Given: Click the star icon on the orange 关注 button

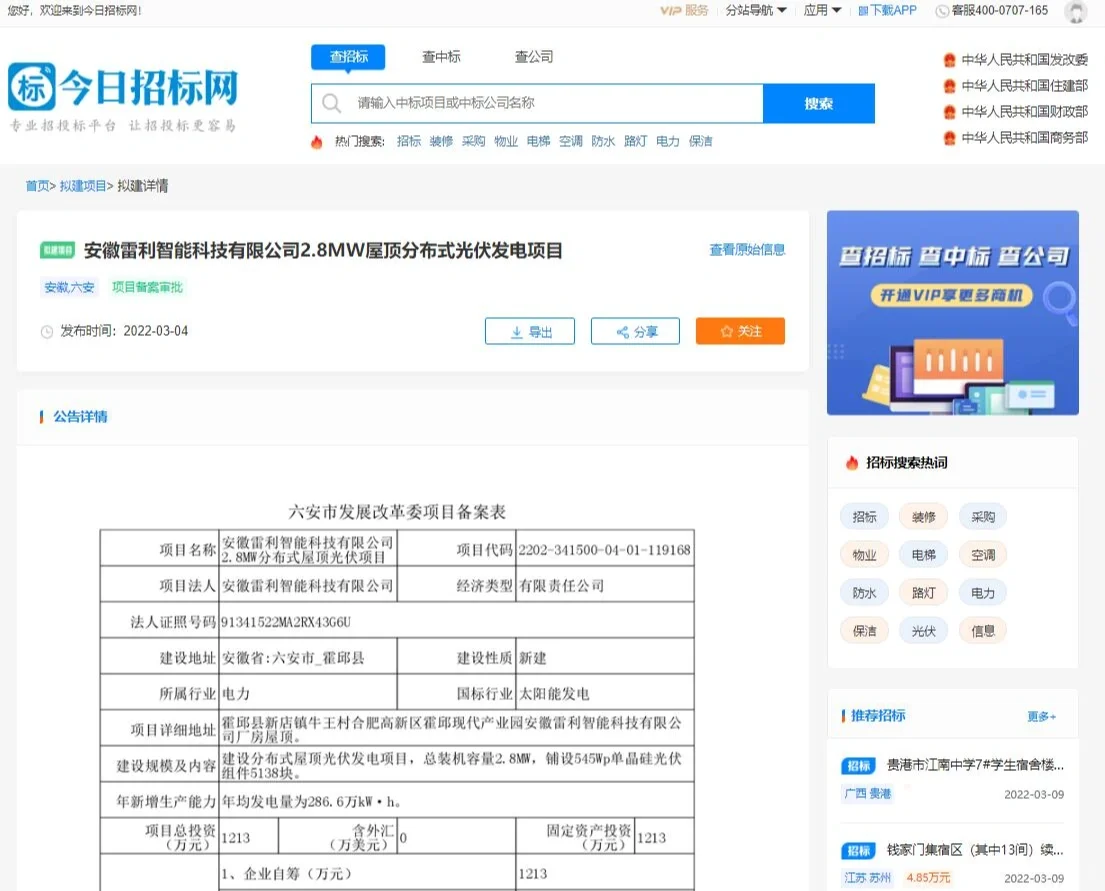Looking at the screenshot, I should pyautogui.click(x=725, y=330).
